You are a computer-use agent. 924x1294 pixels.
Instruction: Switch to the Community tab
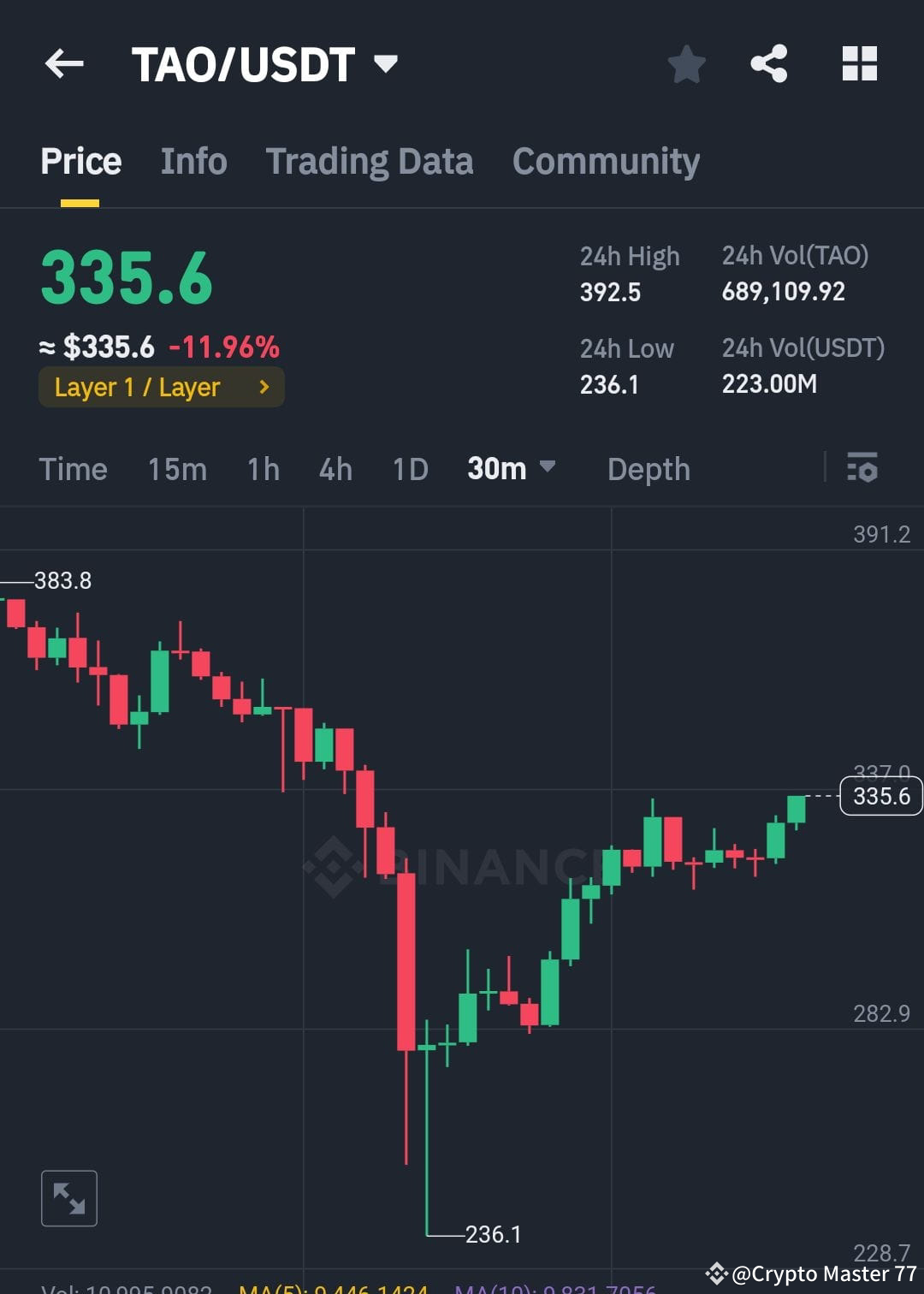pyautogui.click(x=606, y=161)
